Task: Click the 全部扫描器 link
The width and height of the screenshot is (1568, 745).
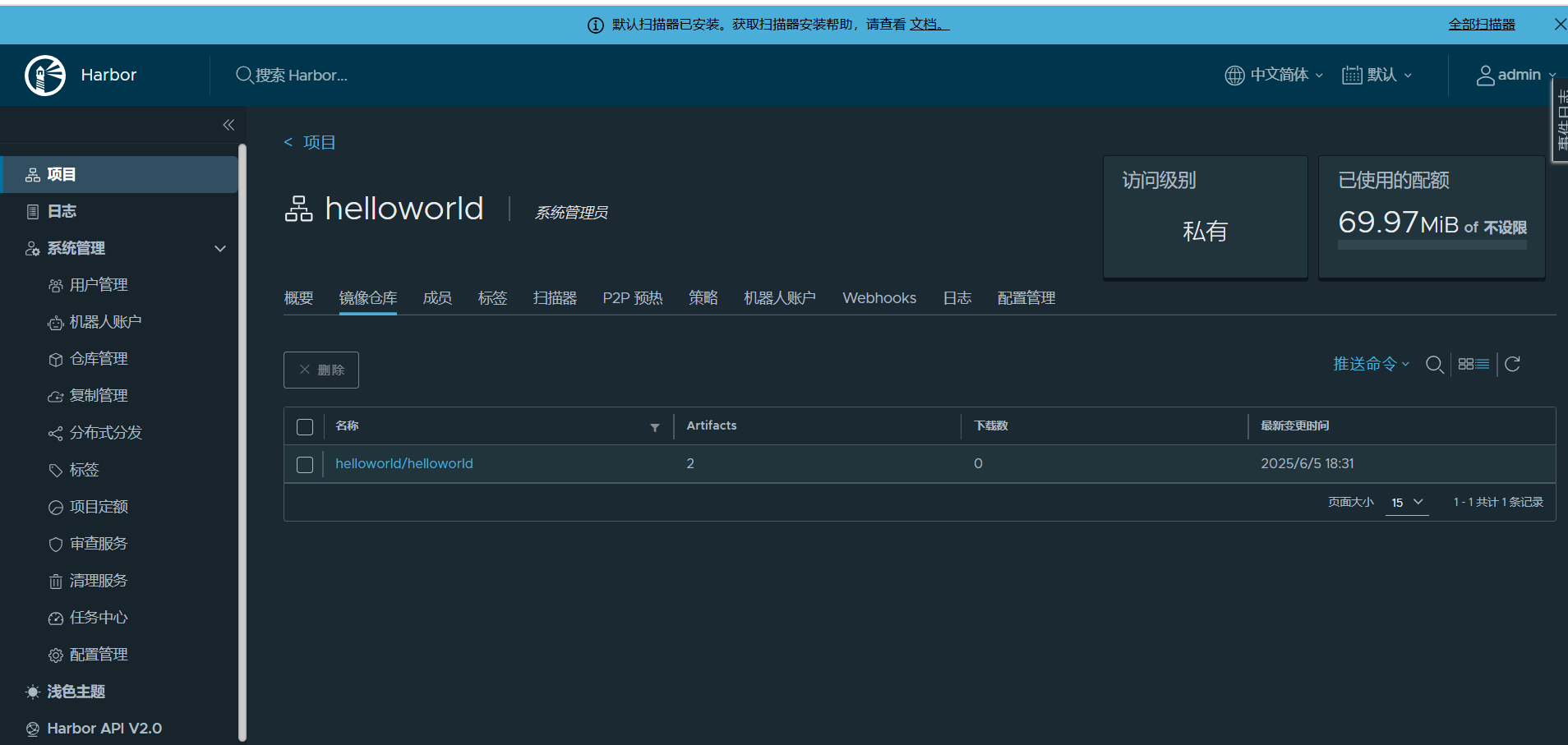Action: pos(1482,25)
